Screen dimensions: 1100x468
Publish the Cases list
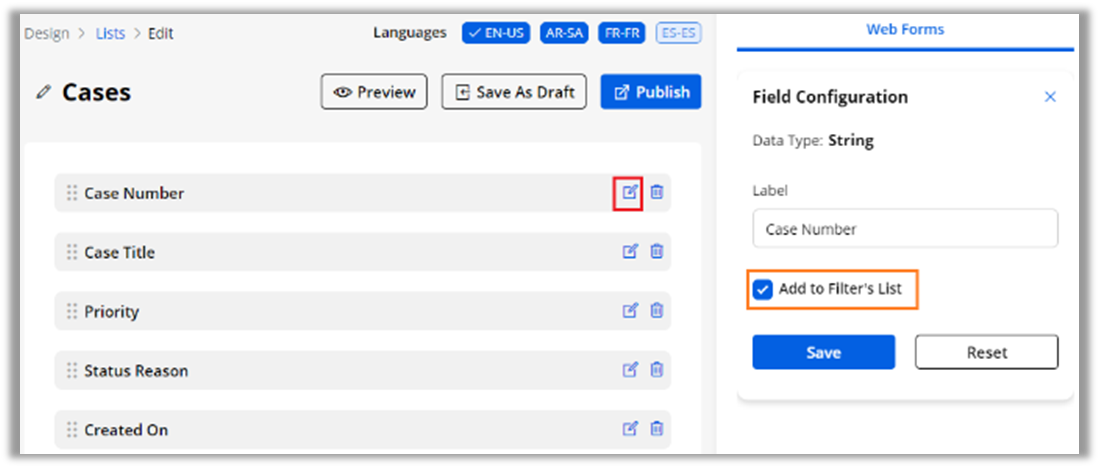[x=651, y=92]
